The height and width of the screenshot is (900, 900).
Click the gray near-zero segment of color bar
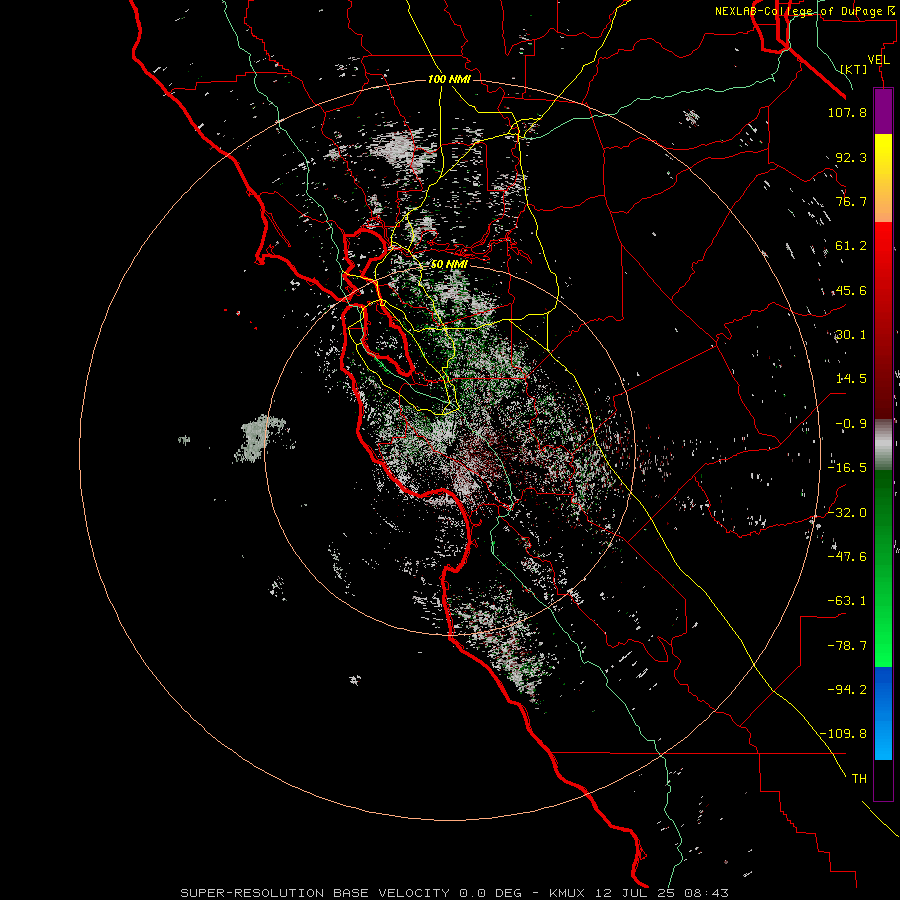(x=883, y=445)
